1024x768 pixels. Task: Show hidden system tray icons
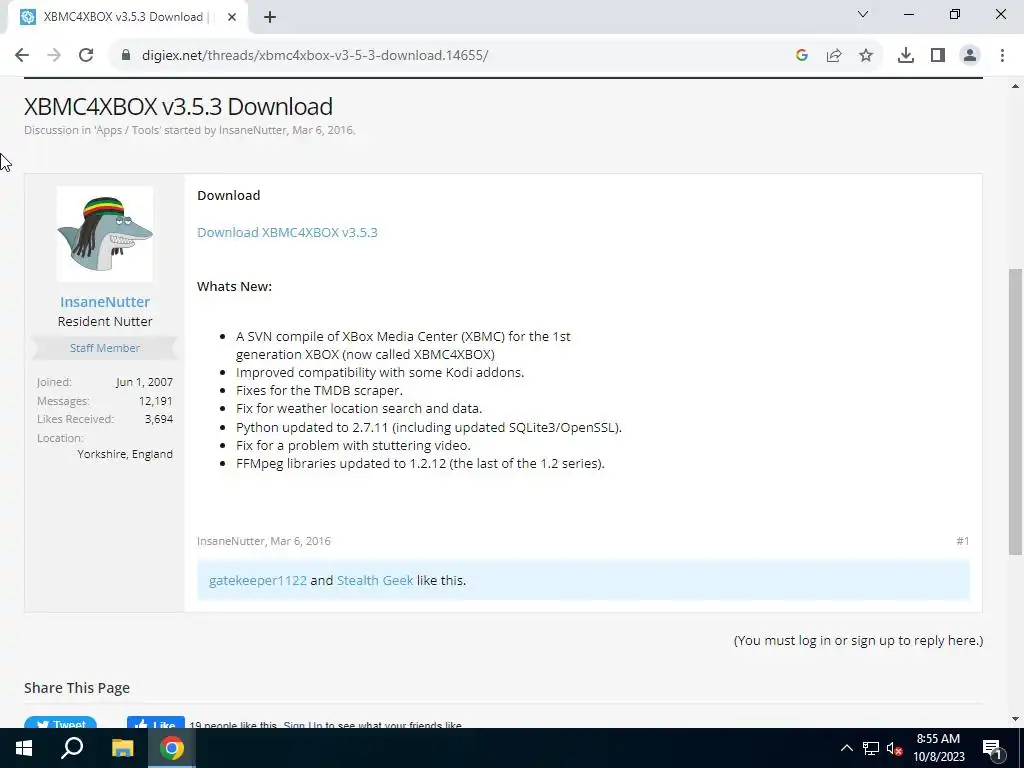coord(846,748)
